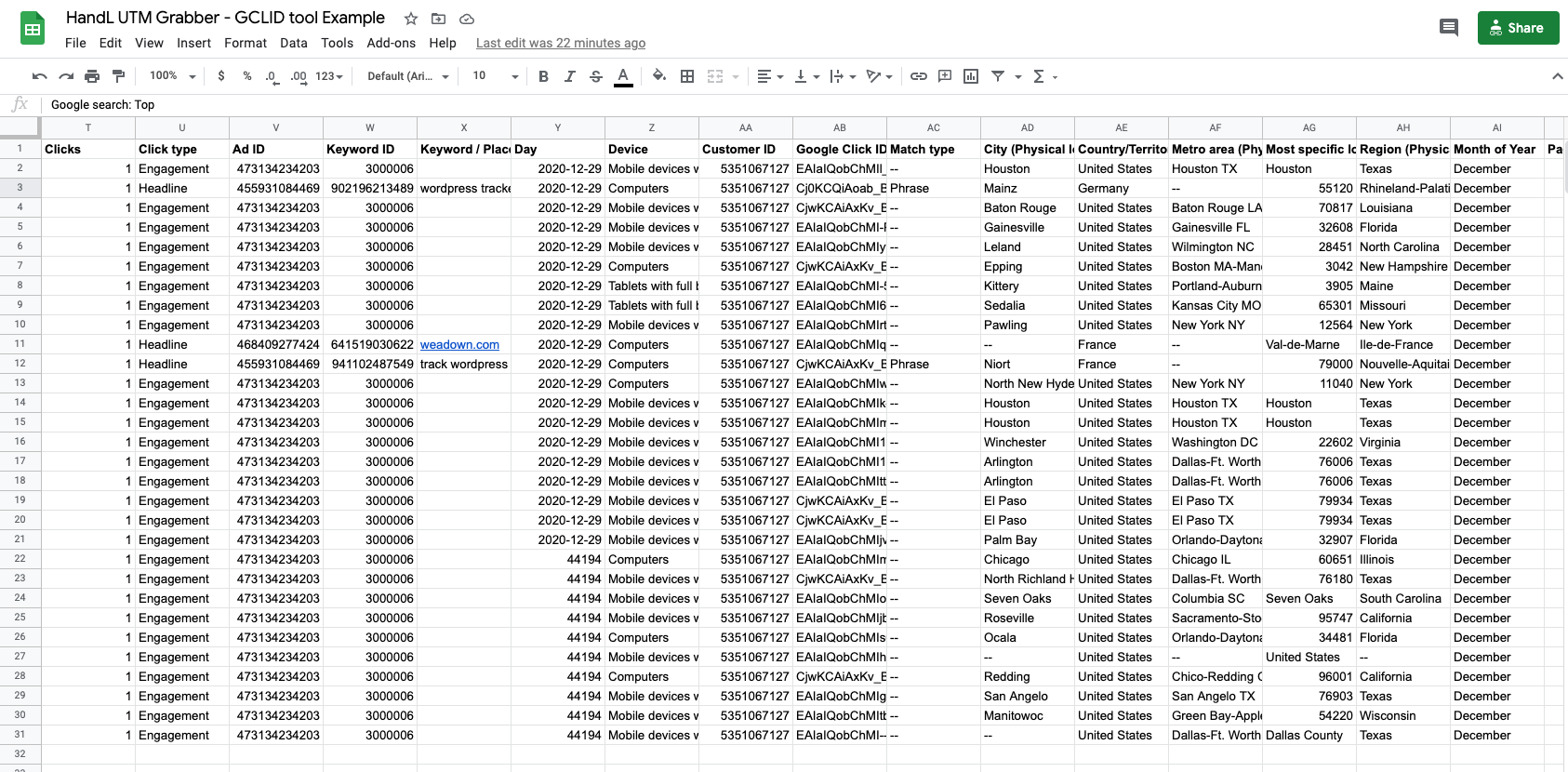Viewport: 1568px width, 772px height.
Task: Toggle italic formatting
Action: pos(569,76)
